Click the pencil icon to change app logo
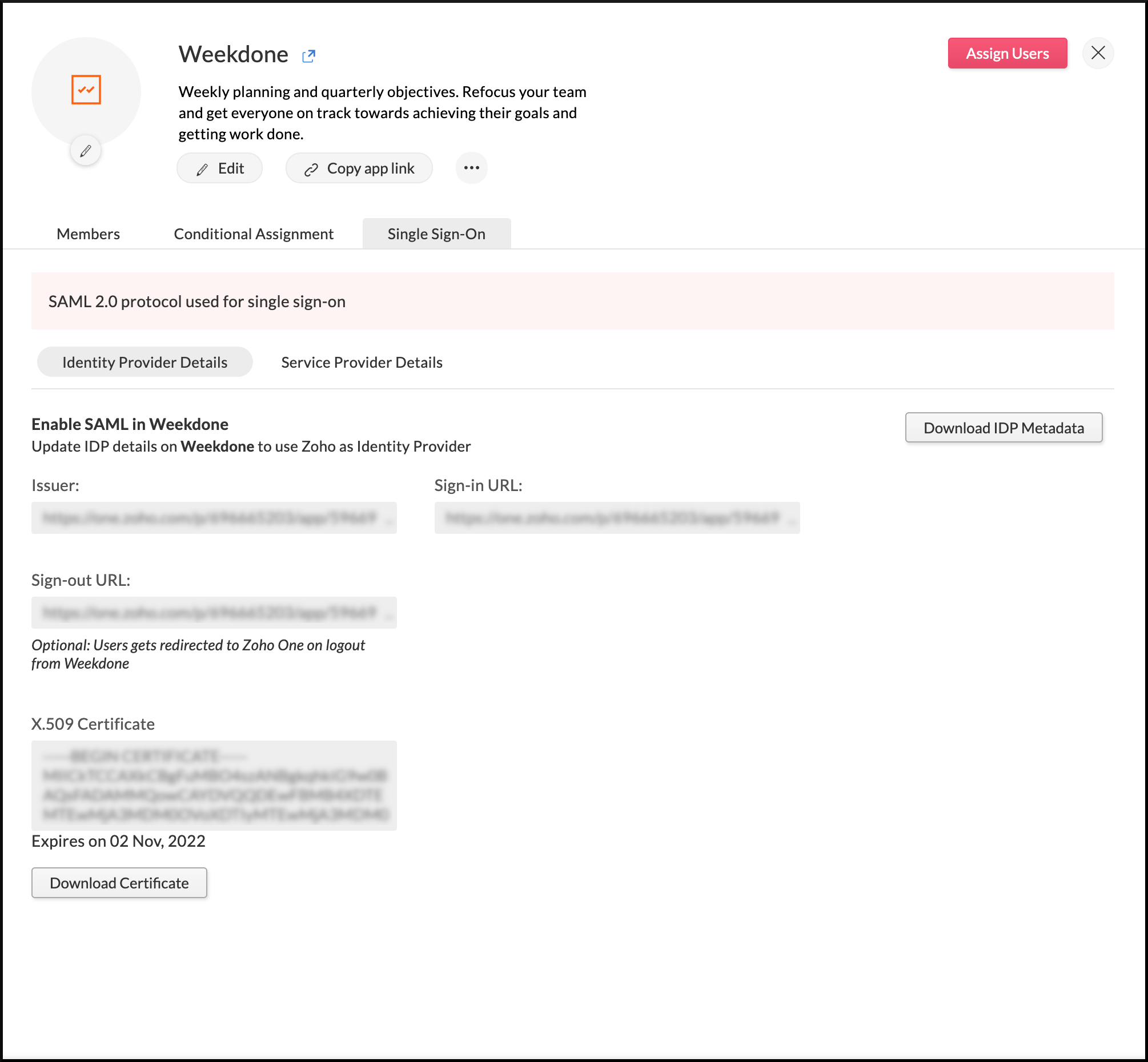 [85, 150]
